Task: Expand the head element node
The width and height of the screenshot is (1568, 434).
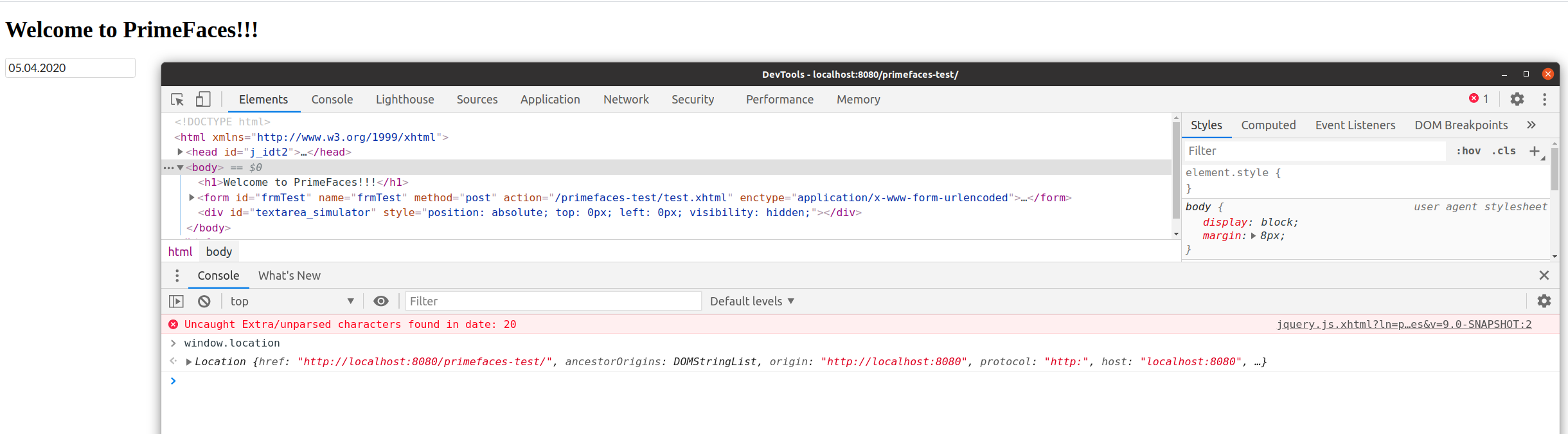Action: [181, 152]
